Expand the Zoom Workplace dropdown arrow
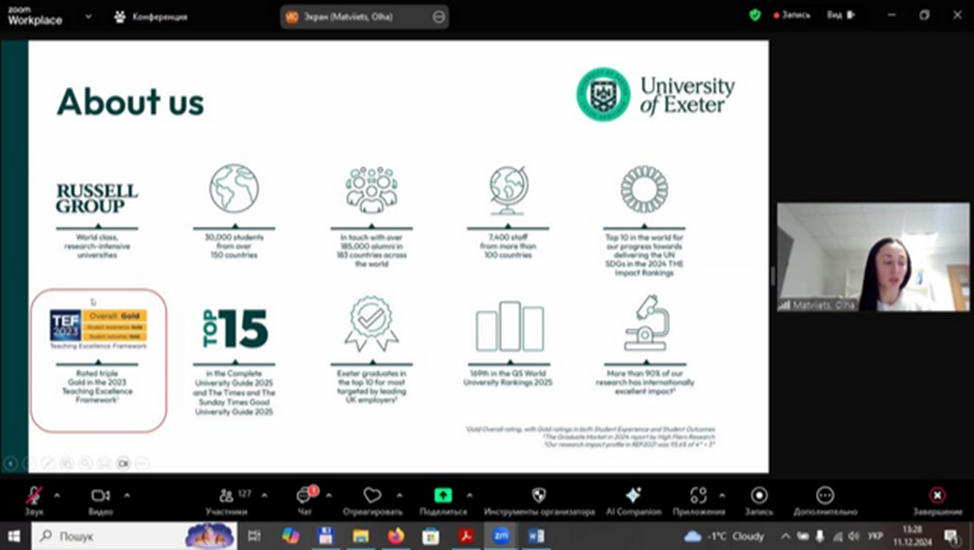The image size is (974, 550). [x=88, y=17]
